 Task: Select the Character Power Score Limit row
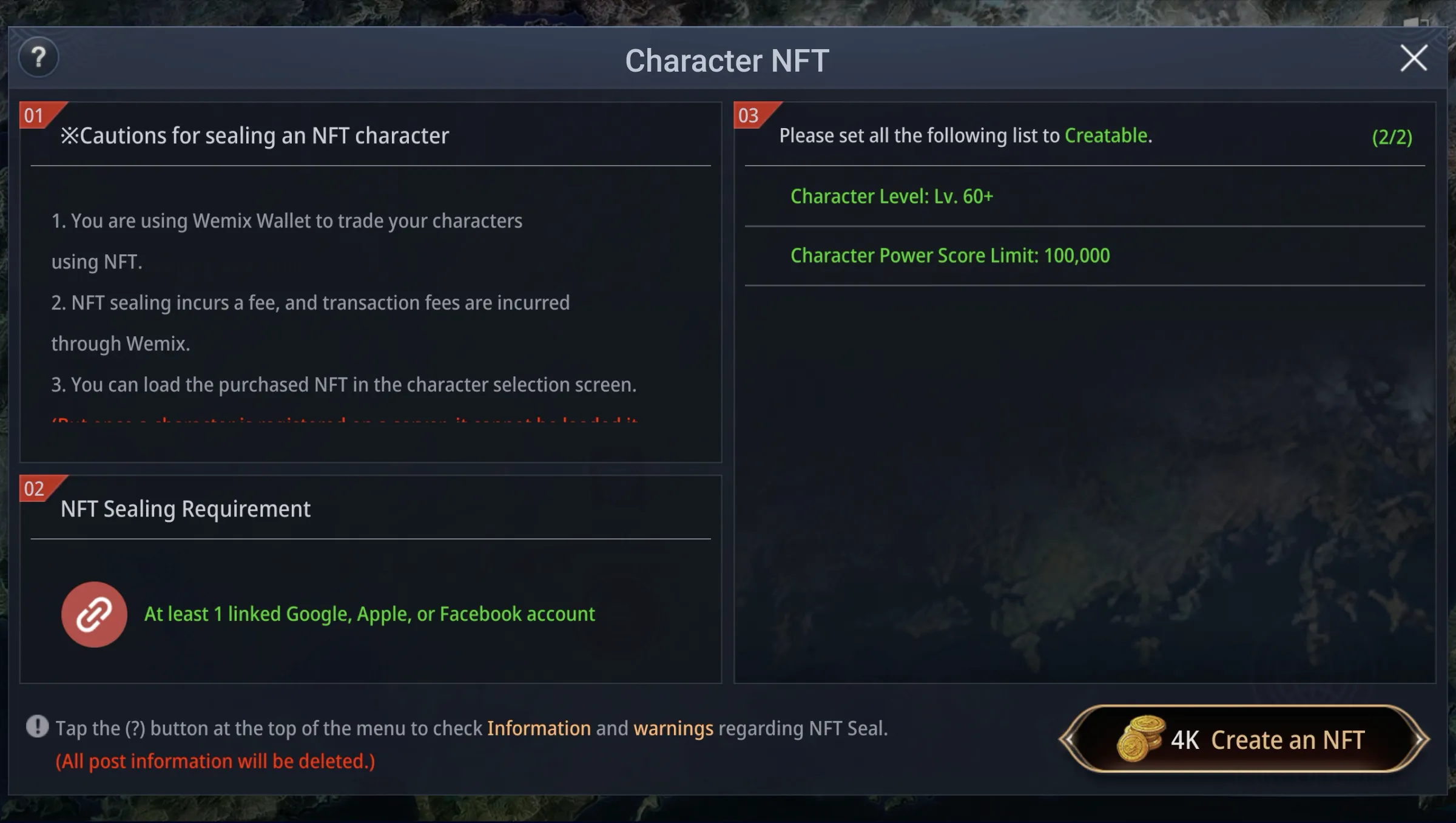950,256
